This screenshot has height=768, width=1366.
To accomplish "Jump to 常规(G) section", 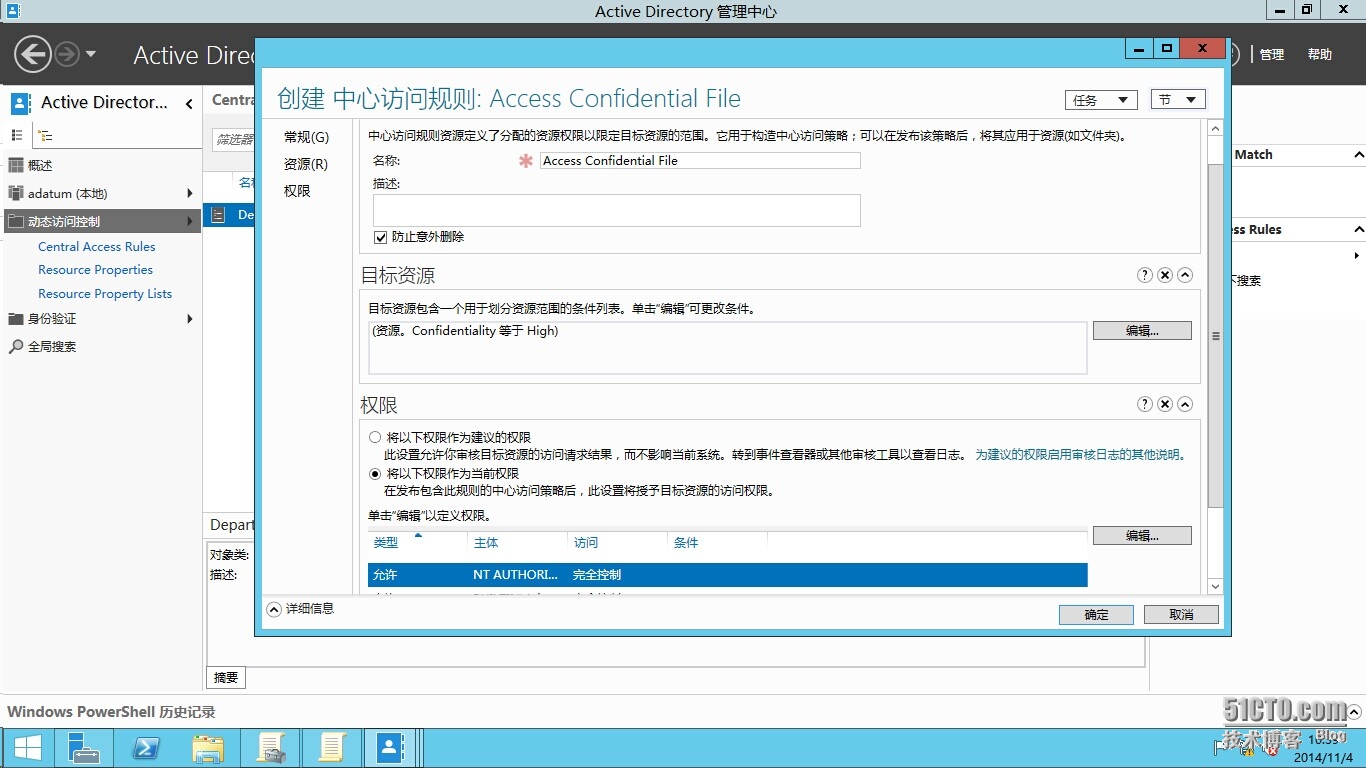I will (306, 137).
